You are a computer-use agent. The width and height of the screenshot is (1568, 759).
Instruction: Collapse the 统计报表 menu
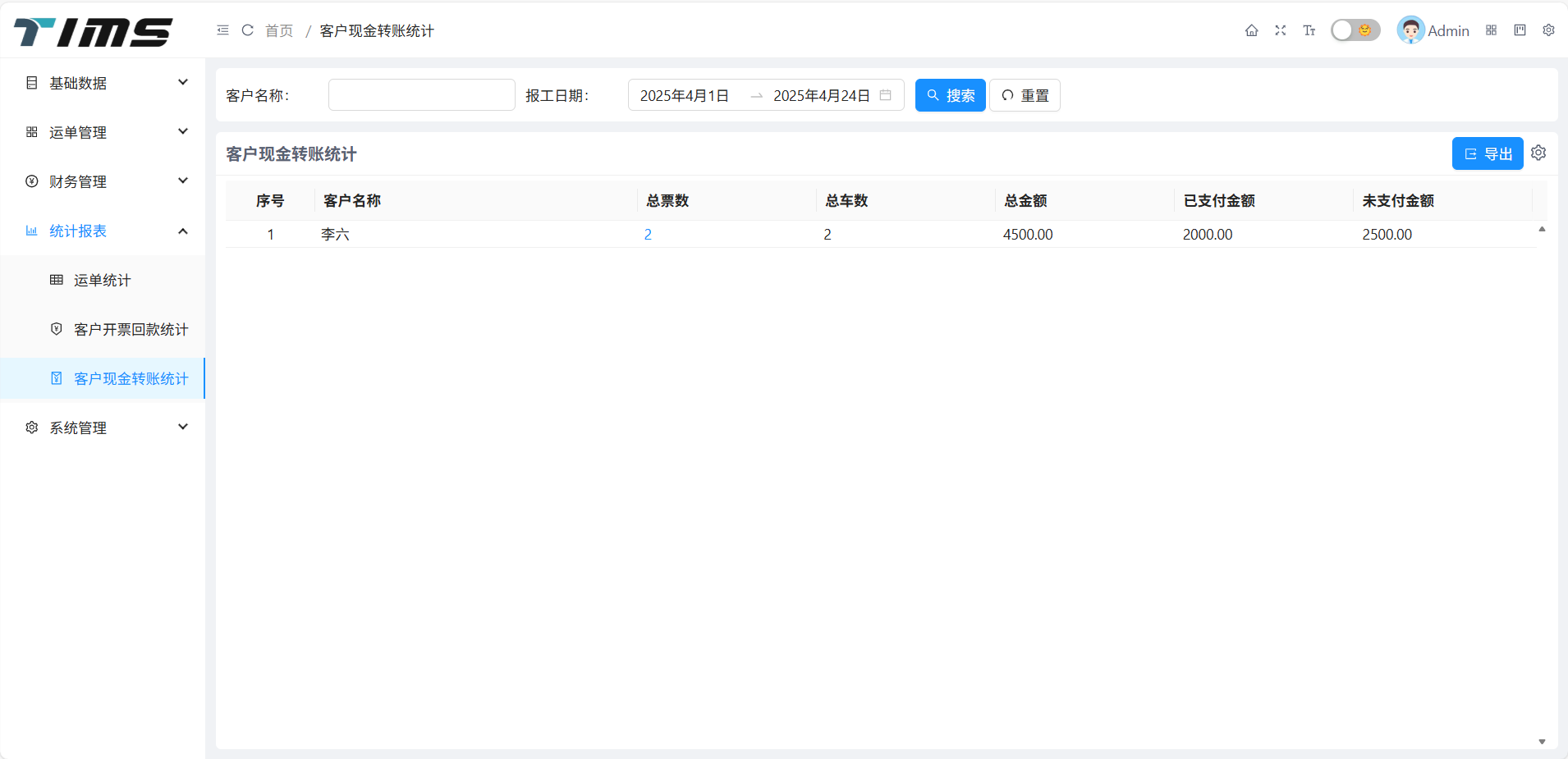pos(107,231)
